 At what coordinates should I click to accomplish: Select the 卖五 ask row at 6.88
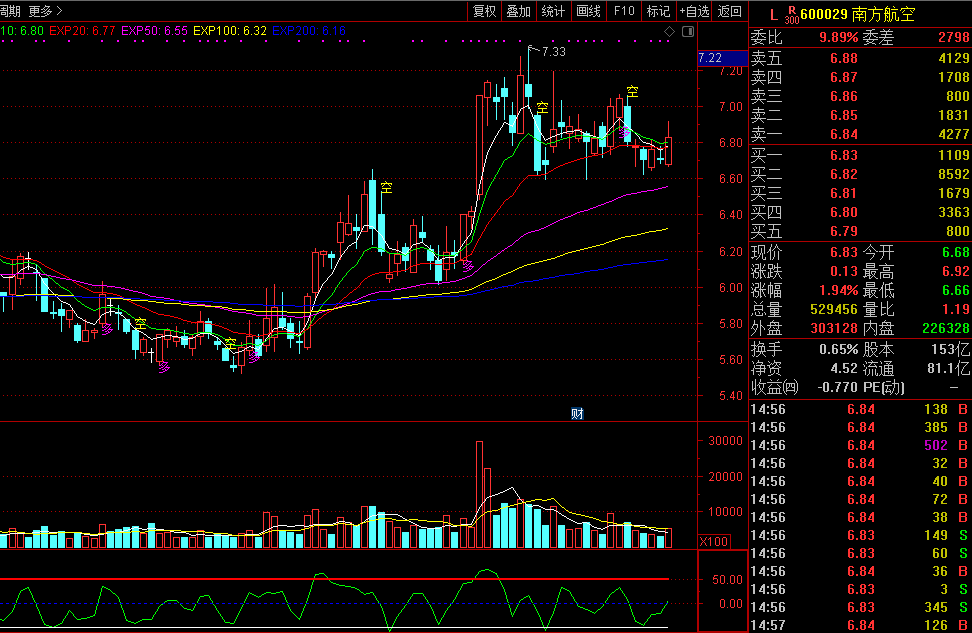click(860, 58)
